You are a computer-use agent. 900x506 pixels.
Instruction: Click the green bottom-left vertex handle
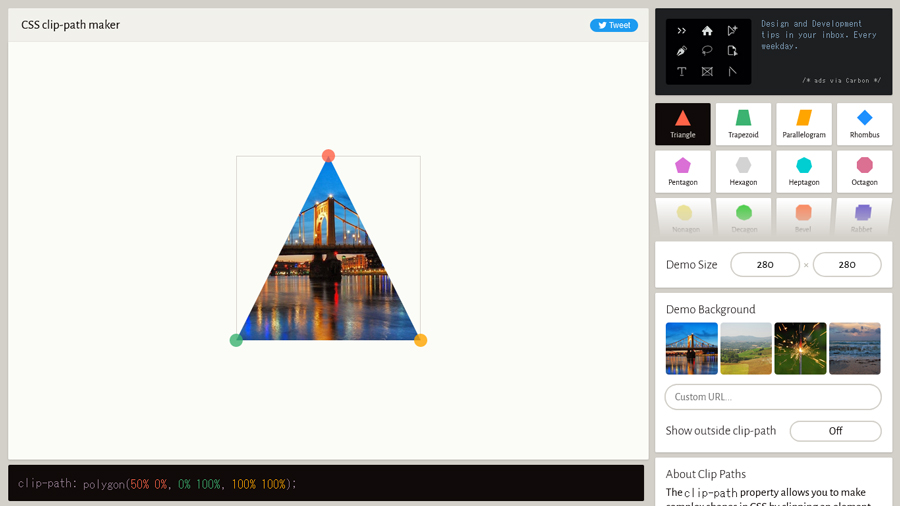point(236,340)
